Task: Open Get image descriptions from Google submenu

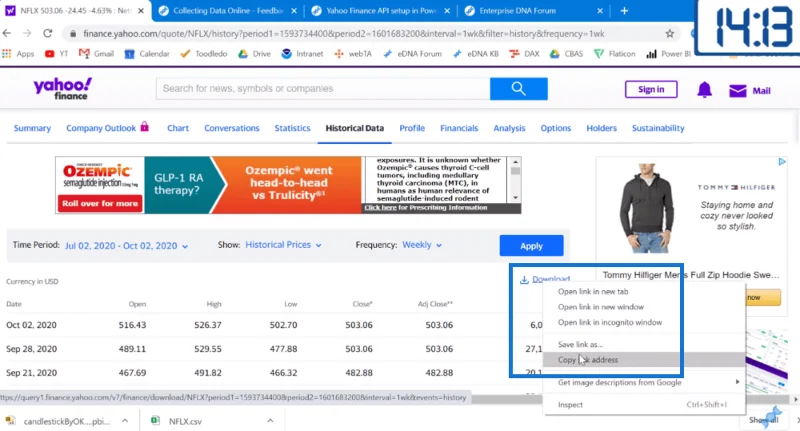Action: [x=644, y=382]
